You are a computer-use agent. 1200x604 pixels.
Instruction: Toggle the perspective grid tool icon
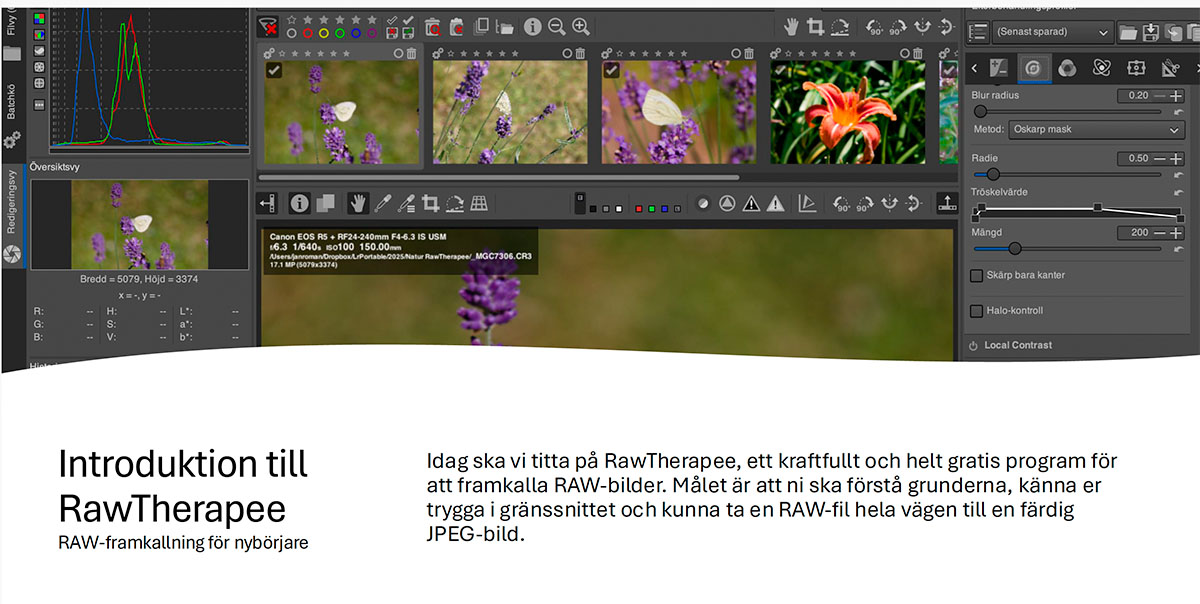click(480, 203)
